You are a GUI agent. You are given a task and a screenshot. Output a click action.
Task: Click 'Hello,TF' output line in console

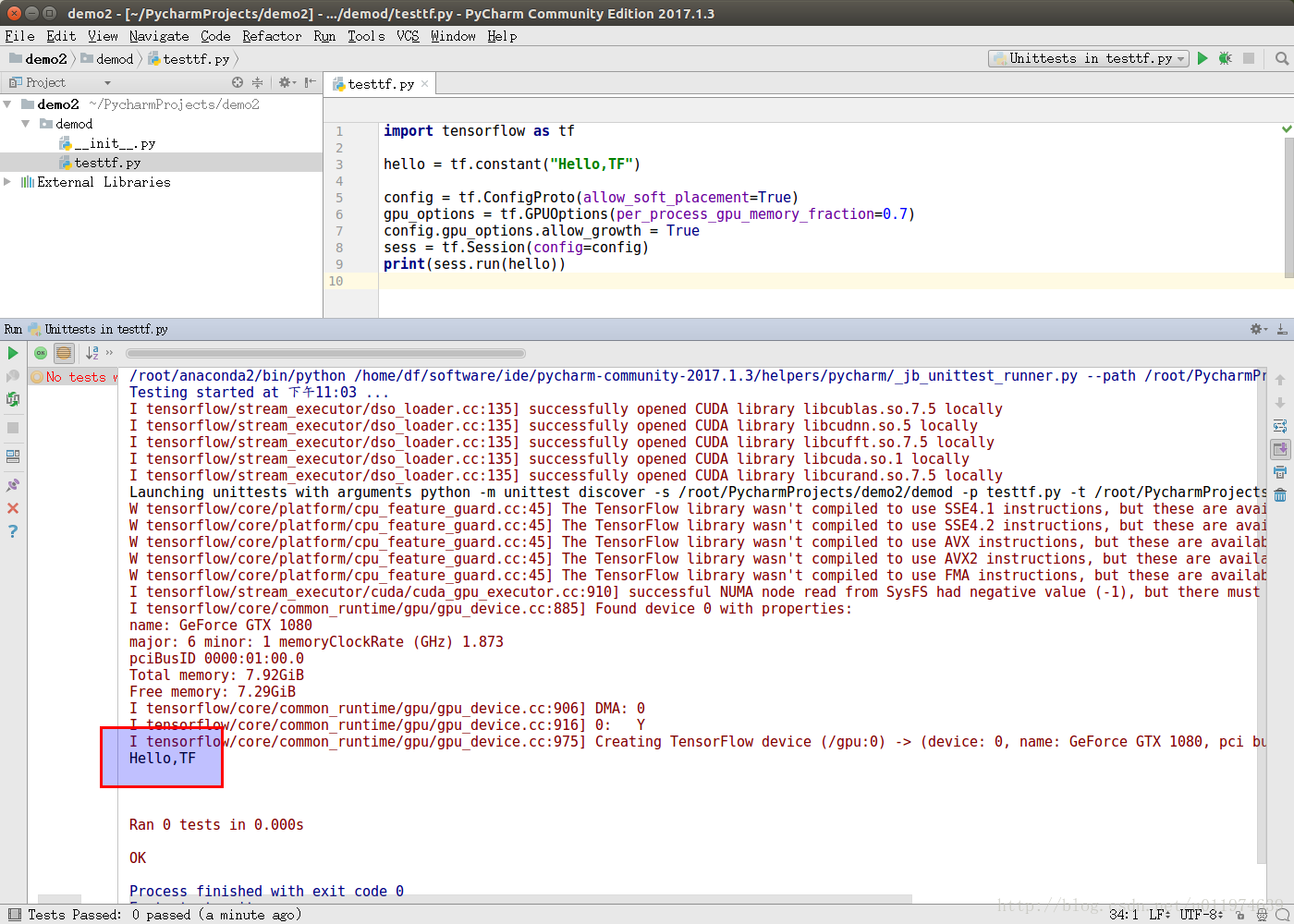pos(163,759)
